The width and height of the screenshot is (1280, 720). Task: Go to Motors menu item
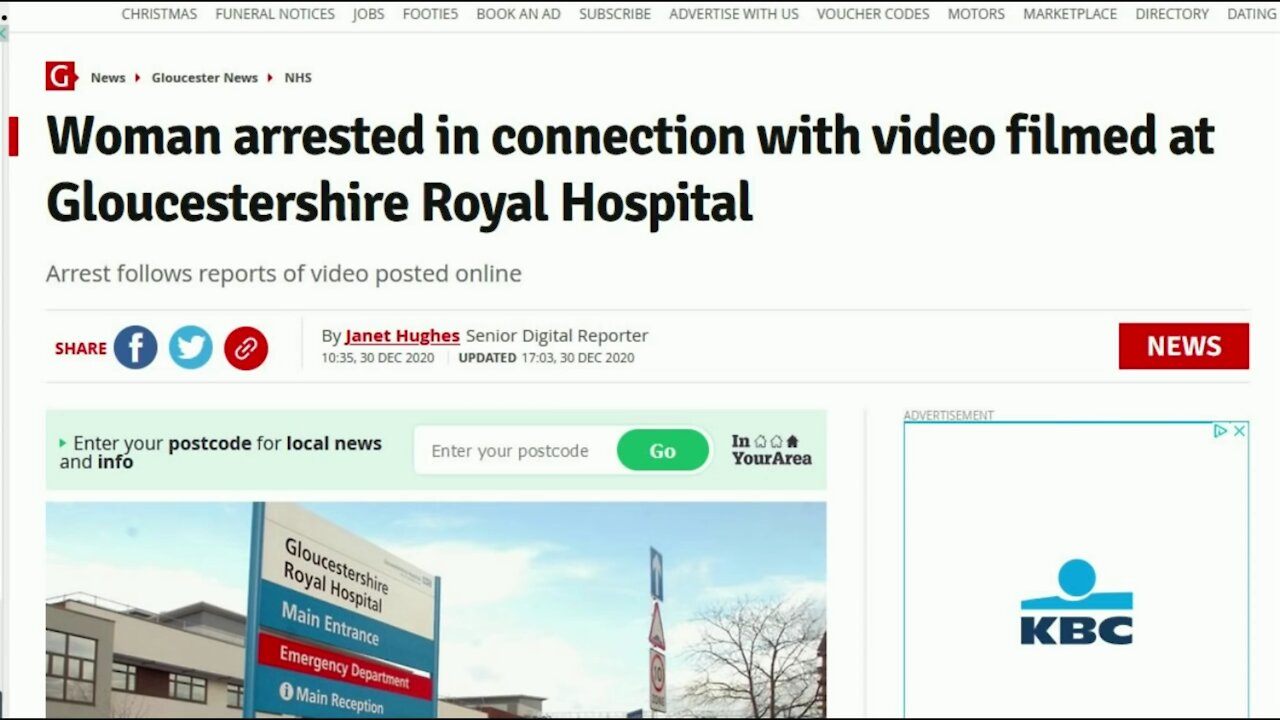point(976,14)
